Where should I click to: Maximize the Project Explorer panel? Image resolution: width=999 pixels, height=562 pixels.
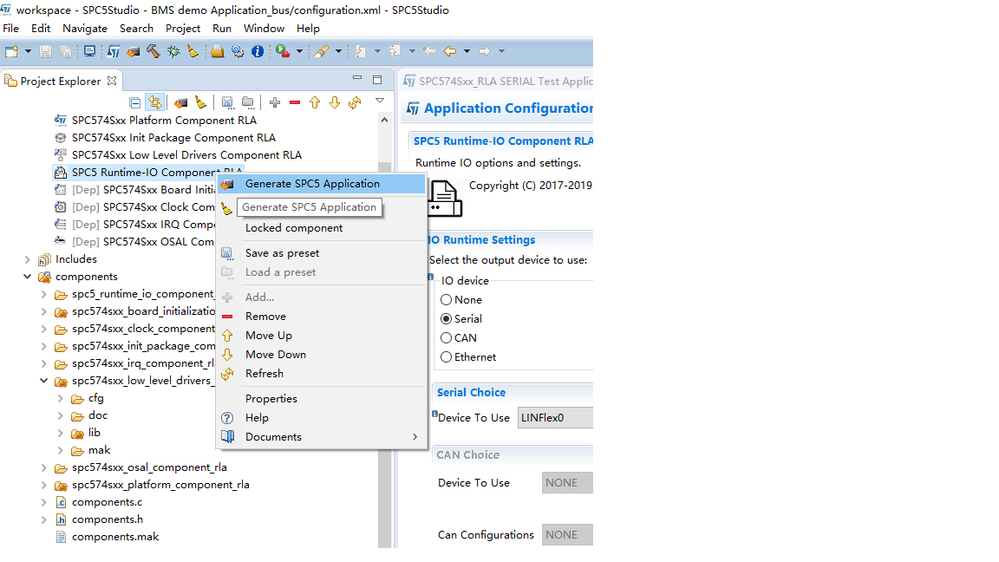pos(377,80)
